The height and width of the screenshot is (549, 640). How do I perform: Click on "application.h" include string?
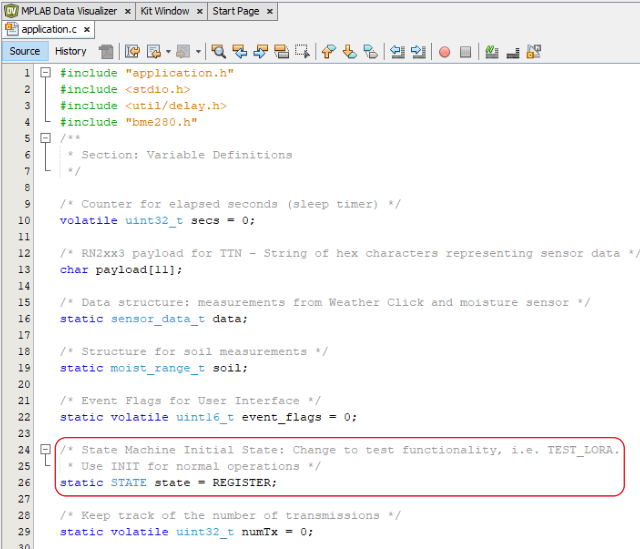(180, 73)
